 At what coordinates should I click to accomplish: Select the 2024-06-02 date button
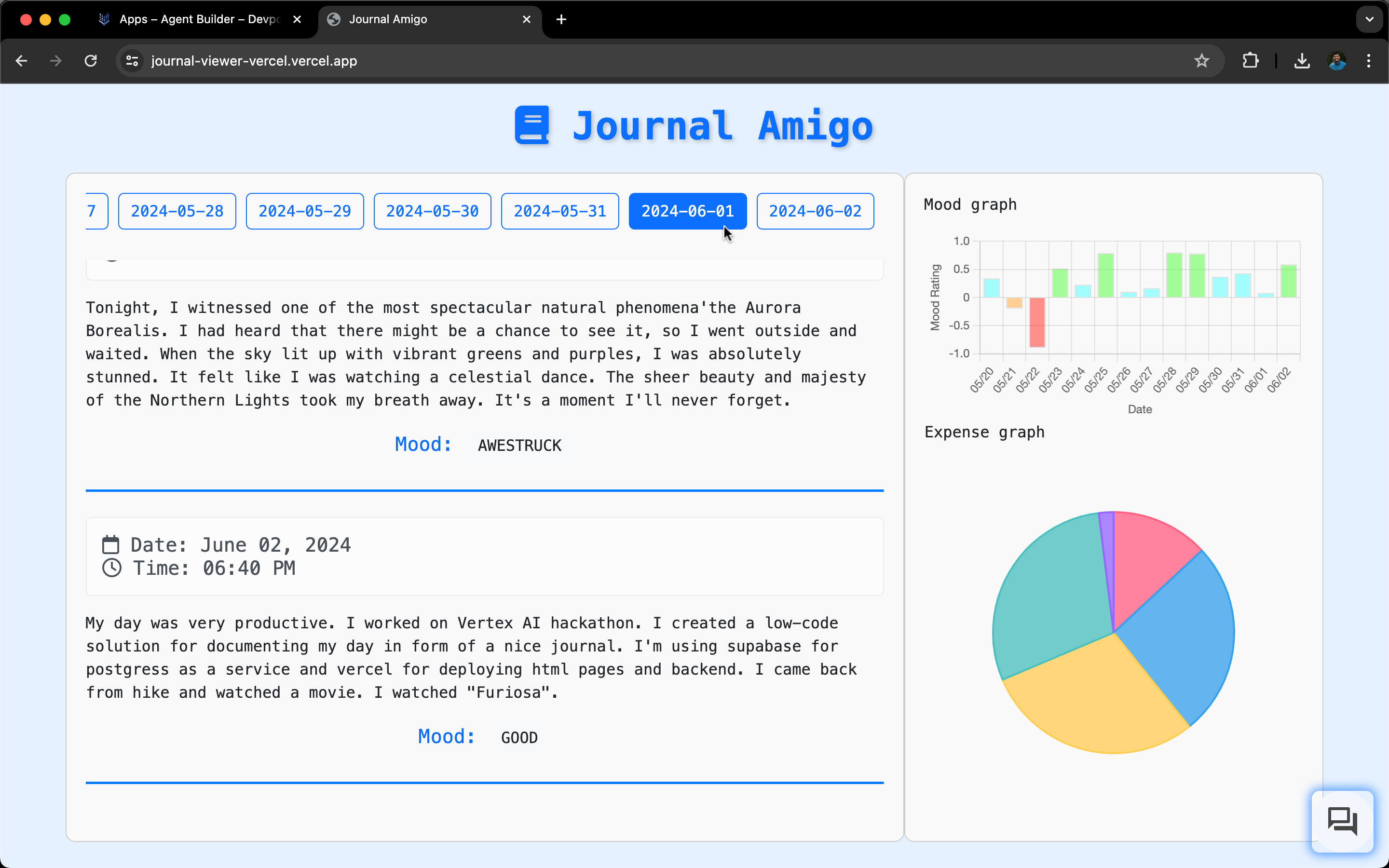[x=815, y=211]
